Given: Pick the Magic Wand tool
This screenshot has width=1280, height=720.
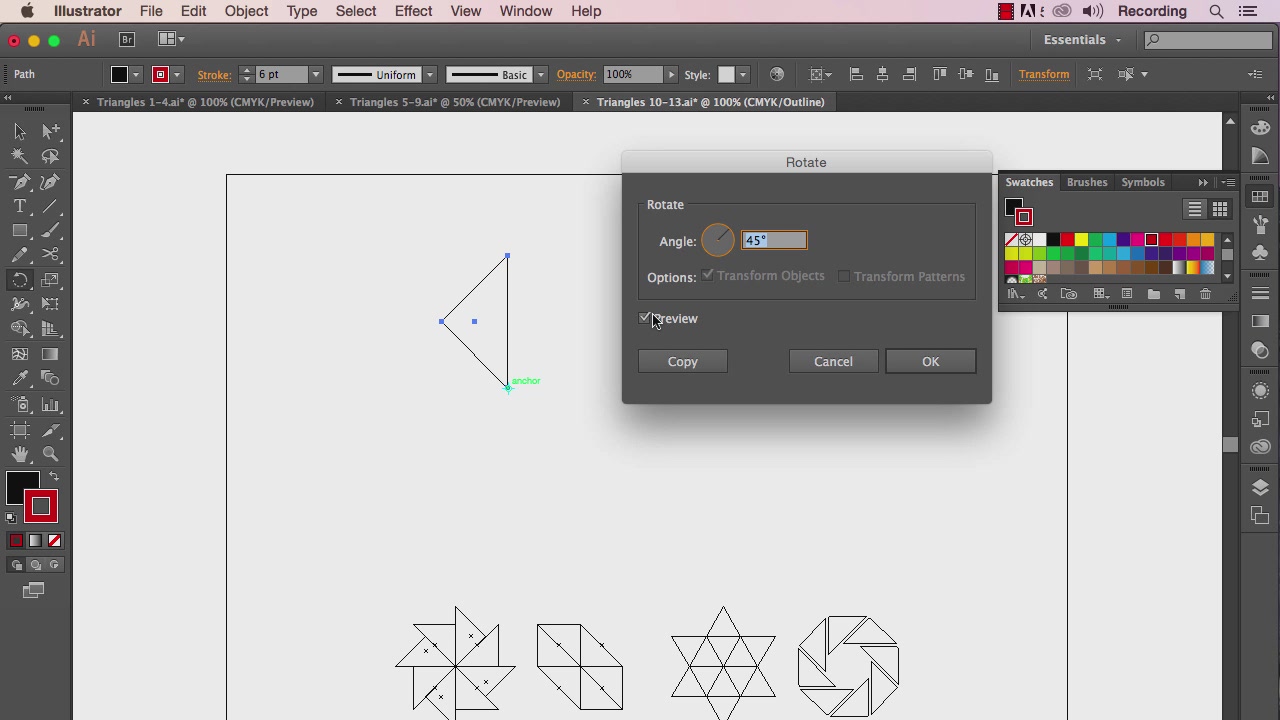Looking at the screenshot, I should pos(20,156).
